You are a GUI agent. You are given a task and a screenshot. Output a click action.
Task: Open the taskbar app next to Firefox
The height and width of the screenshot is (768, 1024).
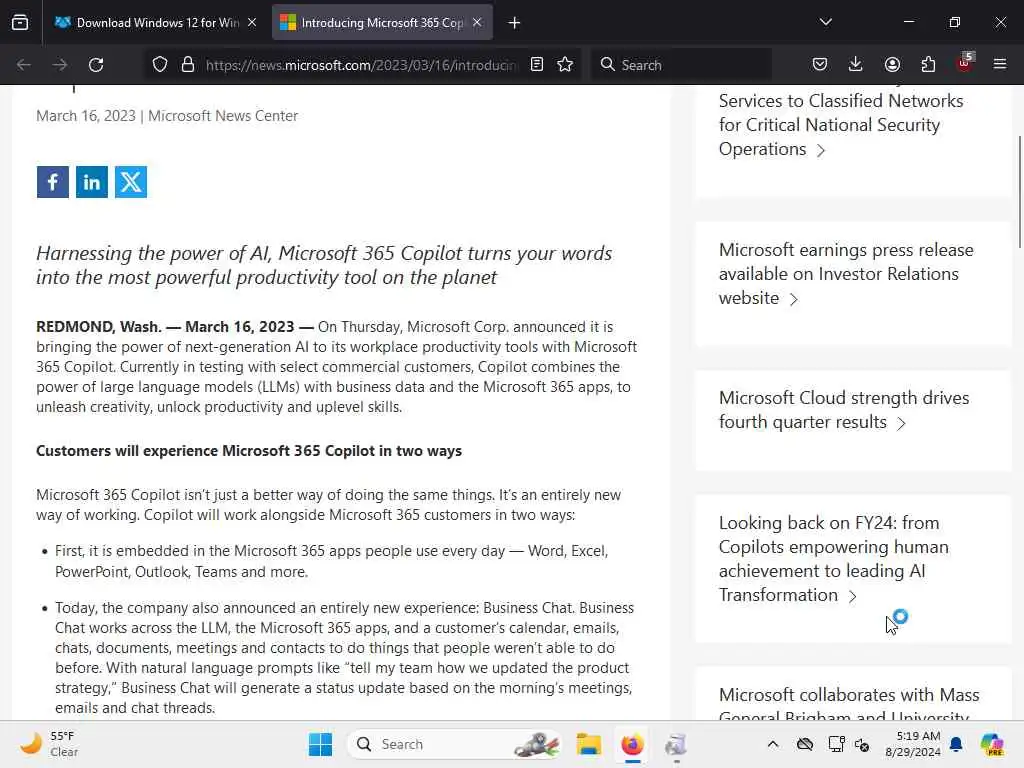pyautogui.click(x=676, y=744)
